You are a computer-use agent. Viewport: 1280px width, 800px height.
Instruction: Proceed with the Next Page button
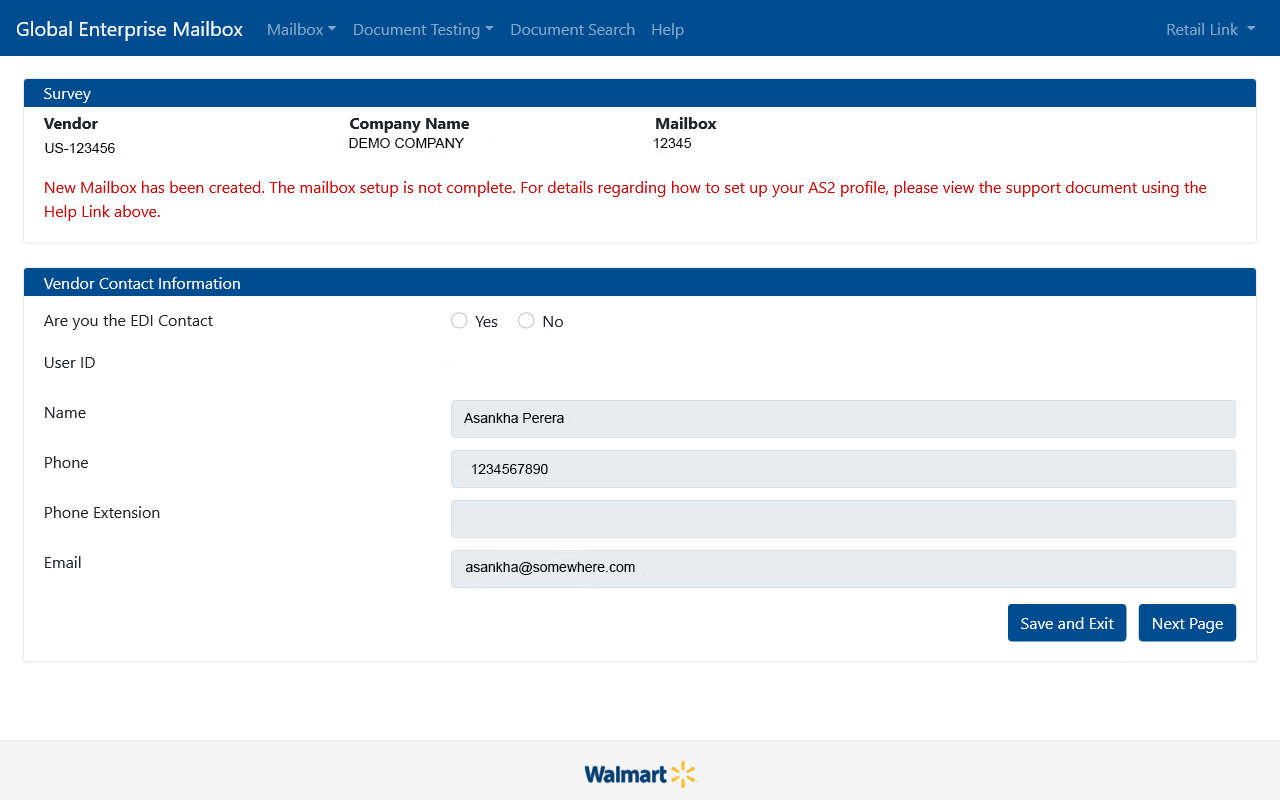point(1187,623)
